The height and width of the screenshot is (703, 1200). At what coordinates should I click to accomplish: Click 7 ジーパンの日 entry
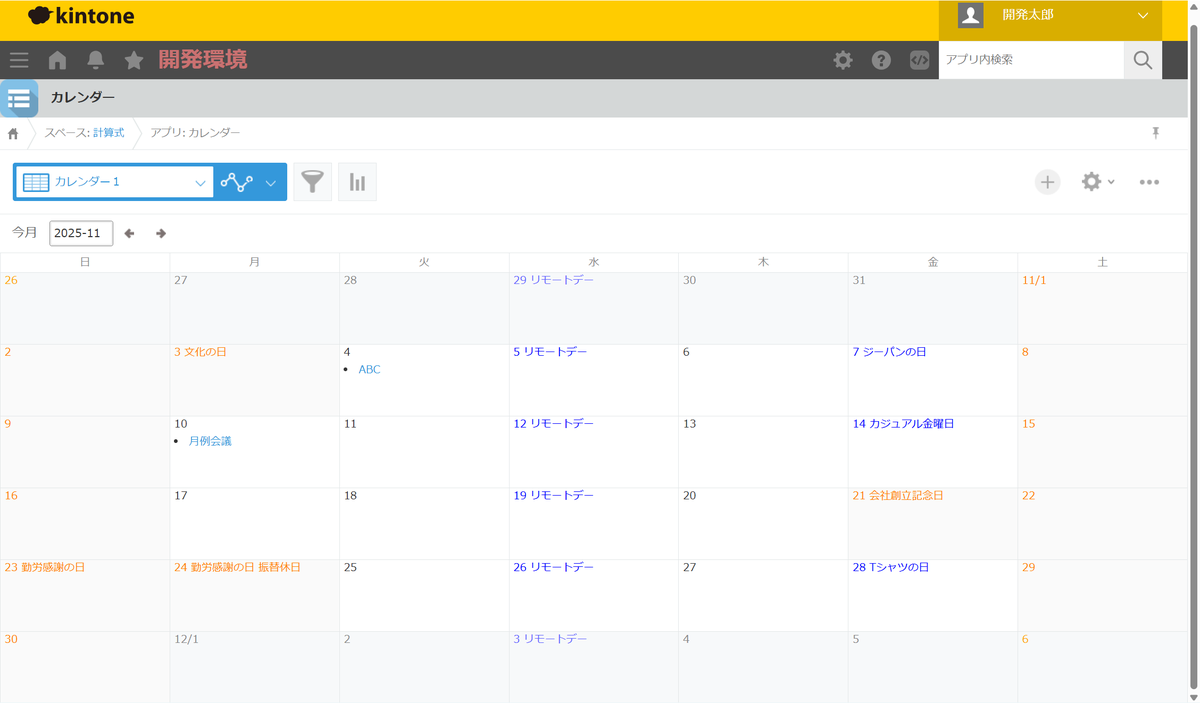[889, 352]
